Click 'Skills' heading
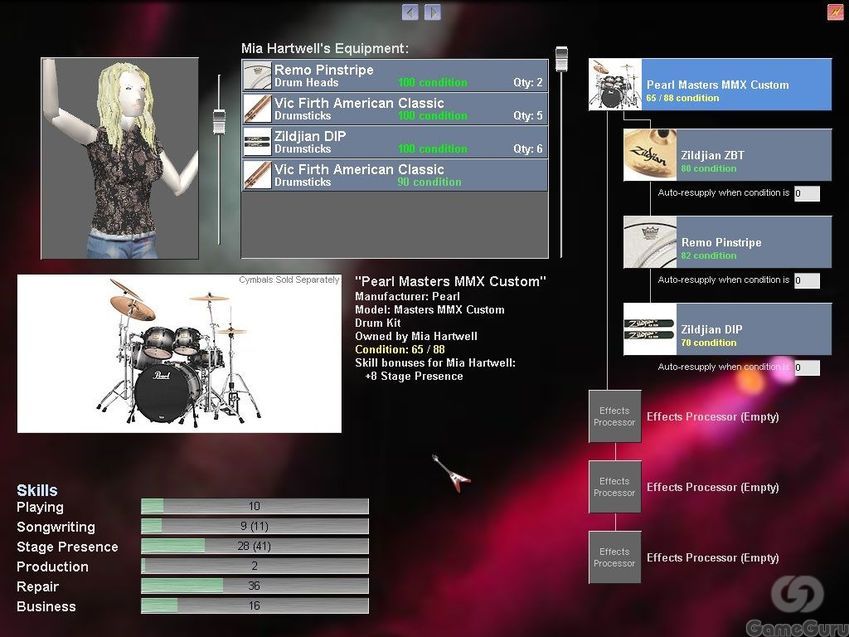The width and height of the screenshot is (849, 637). click(x=37, y=490)
